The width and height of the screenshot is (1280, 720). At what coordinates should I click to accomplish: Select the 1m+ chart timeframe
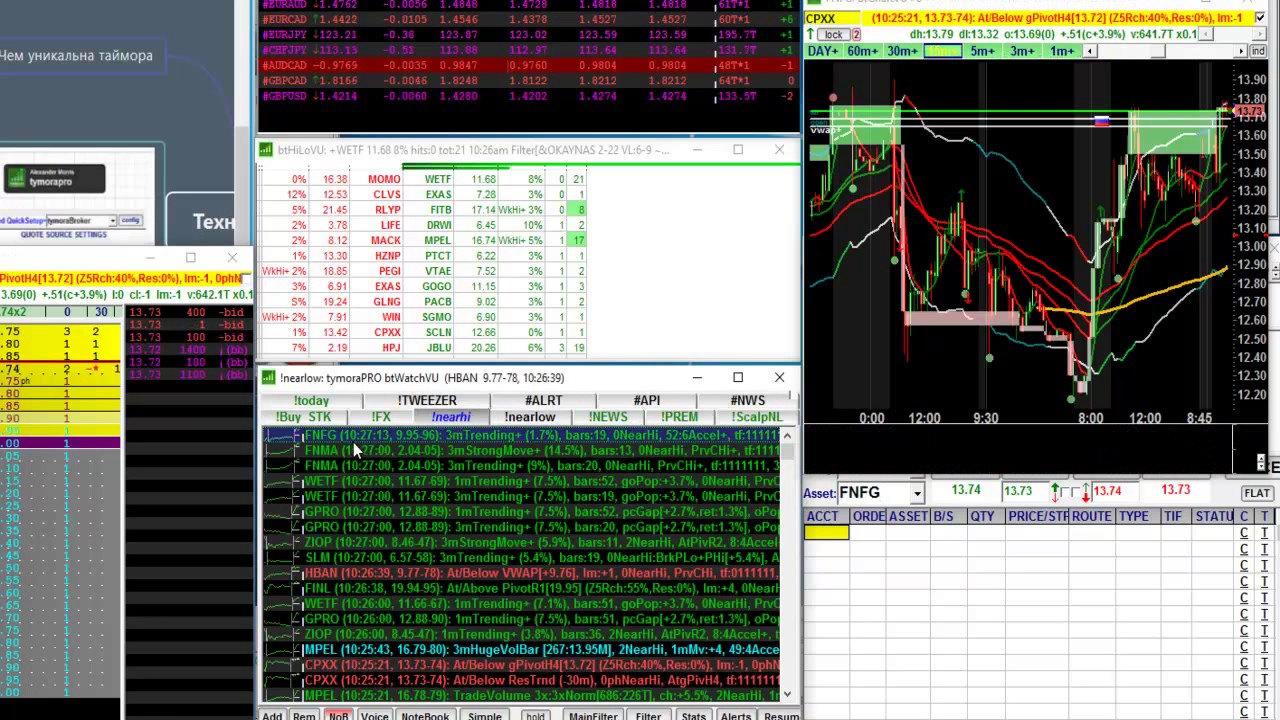click(1062, 51)
